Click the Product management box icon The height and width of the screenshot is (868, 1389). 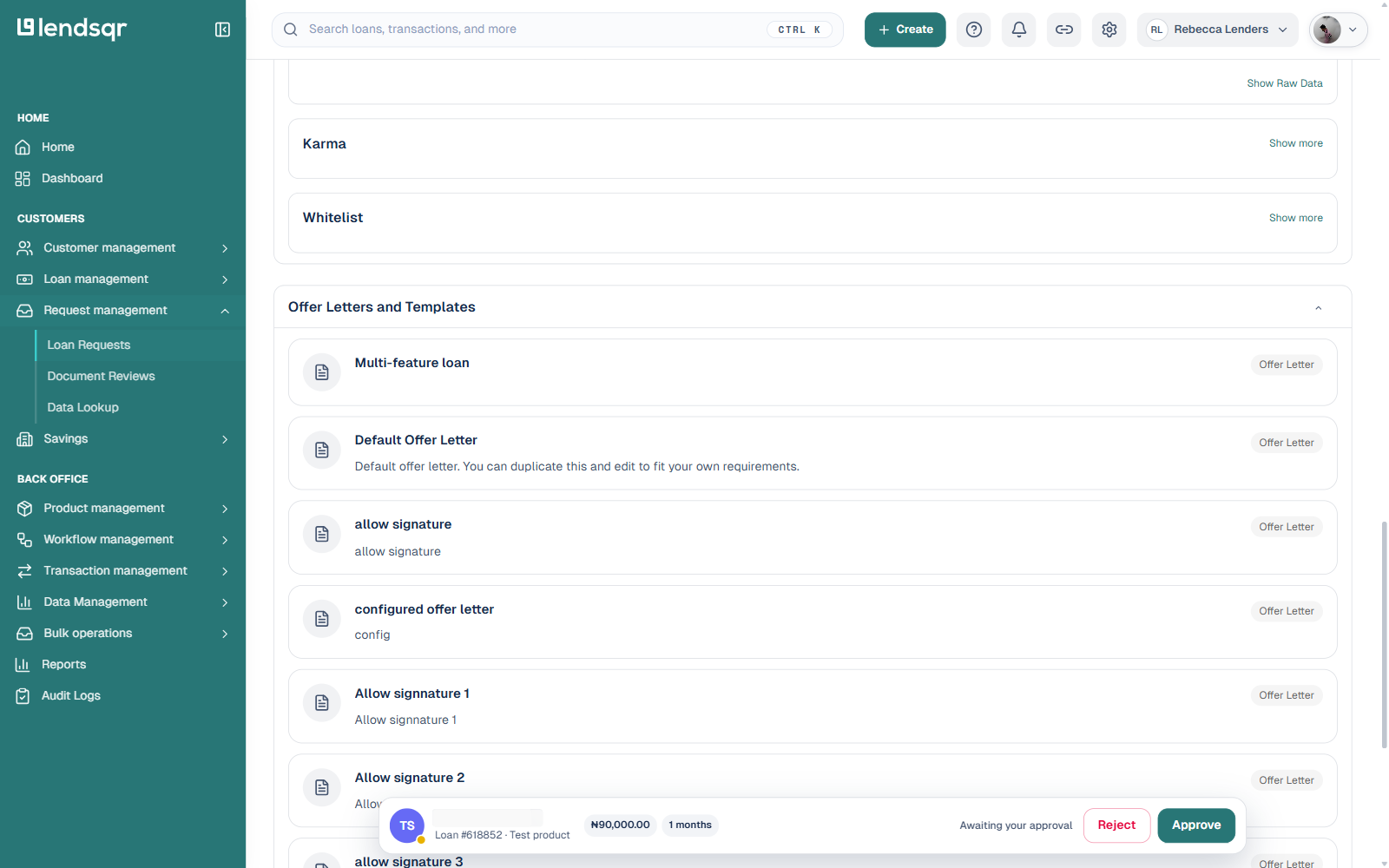pyautogui.click(x=25, y=509)
